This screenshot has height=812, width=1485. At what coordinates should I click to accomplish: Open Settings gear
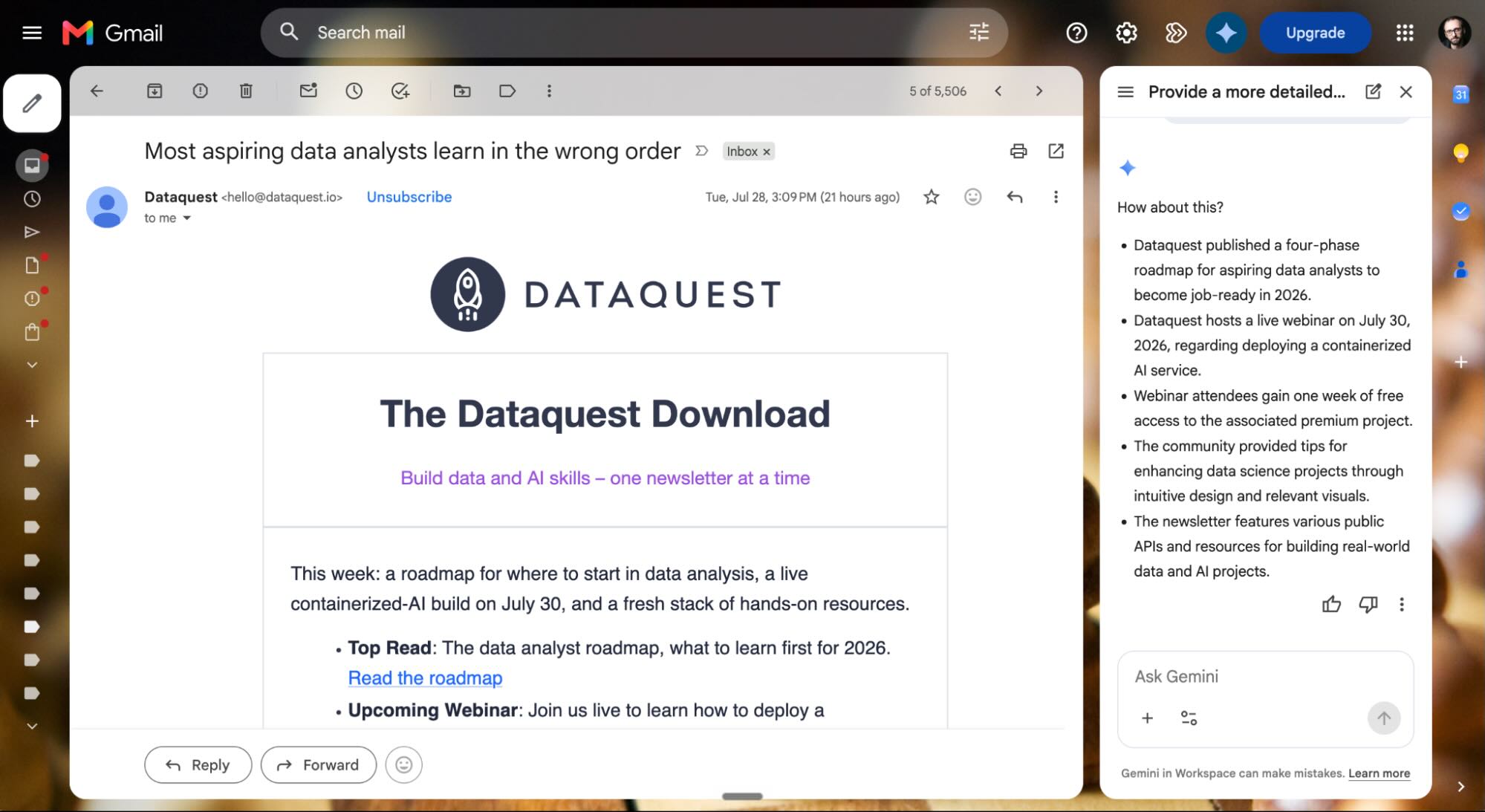[x=1126, y=33]
